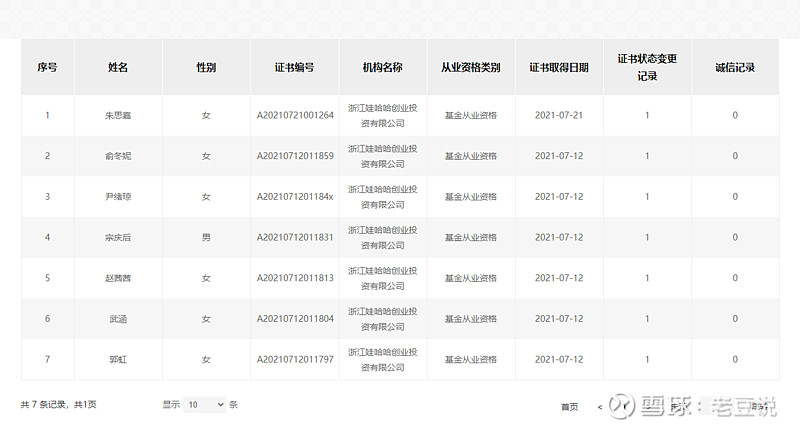
Task: Click gender 女 in 尹绮琼's row
Action: coord(206,197)
